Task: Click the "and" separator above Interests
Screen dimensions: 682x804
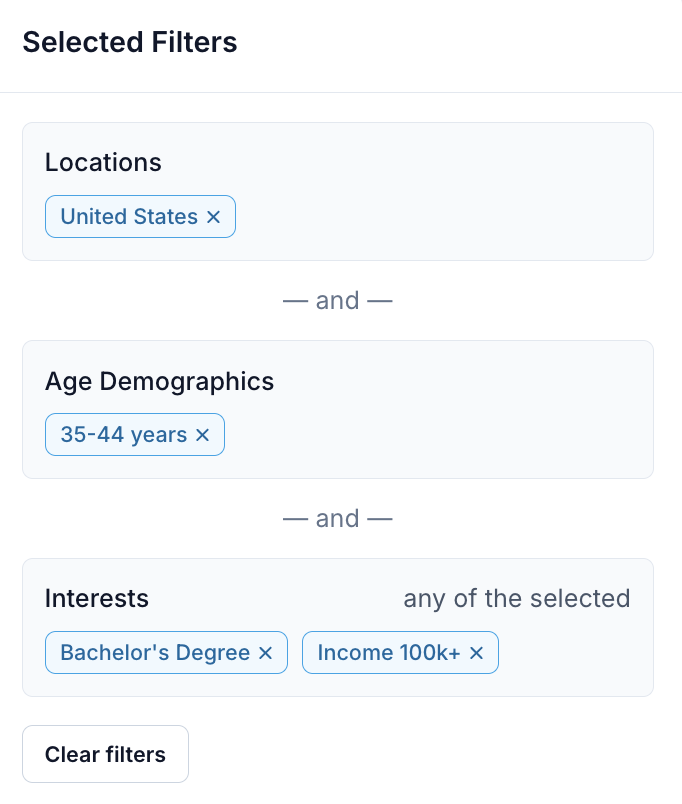Action: click(337, 519)
